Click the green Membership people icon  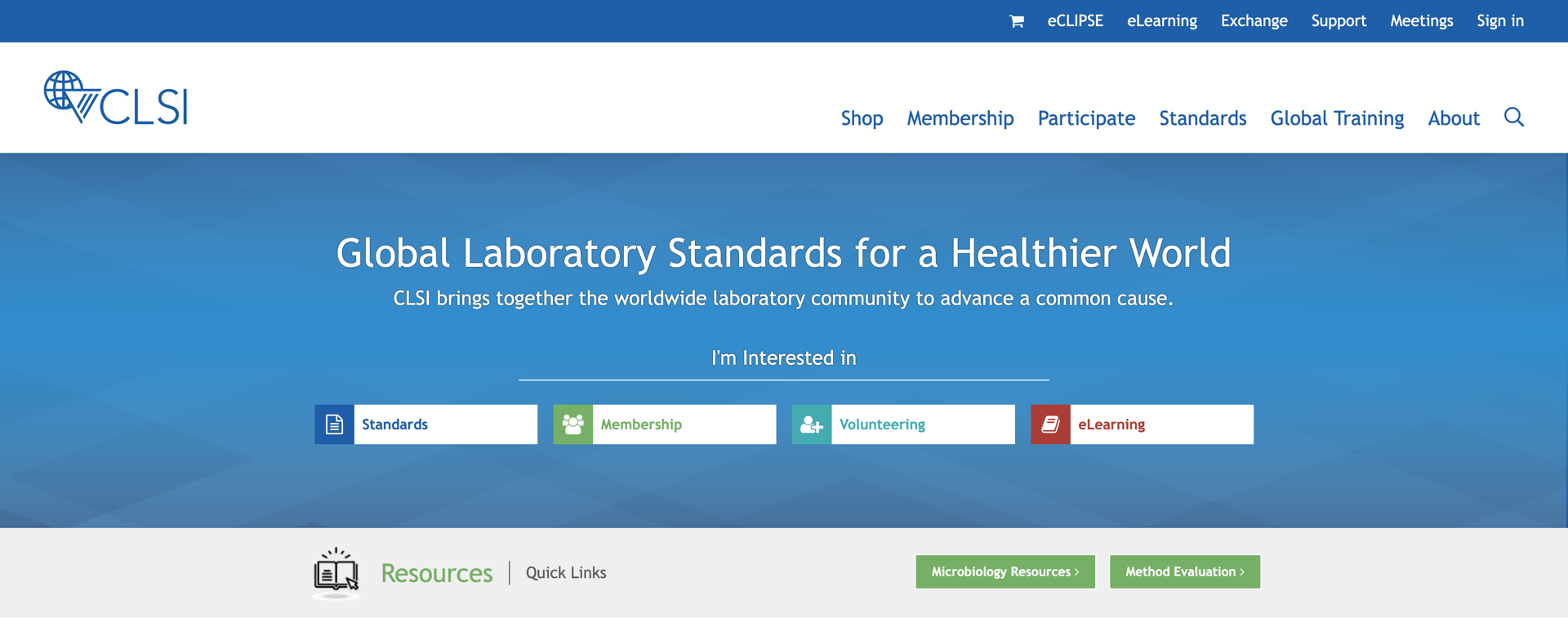tap(573, 424)
